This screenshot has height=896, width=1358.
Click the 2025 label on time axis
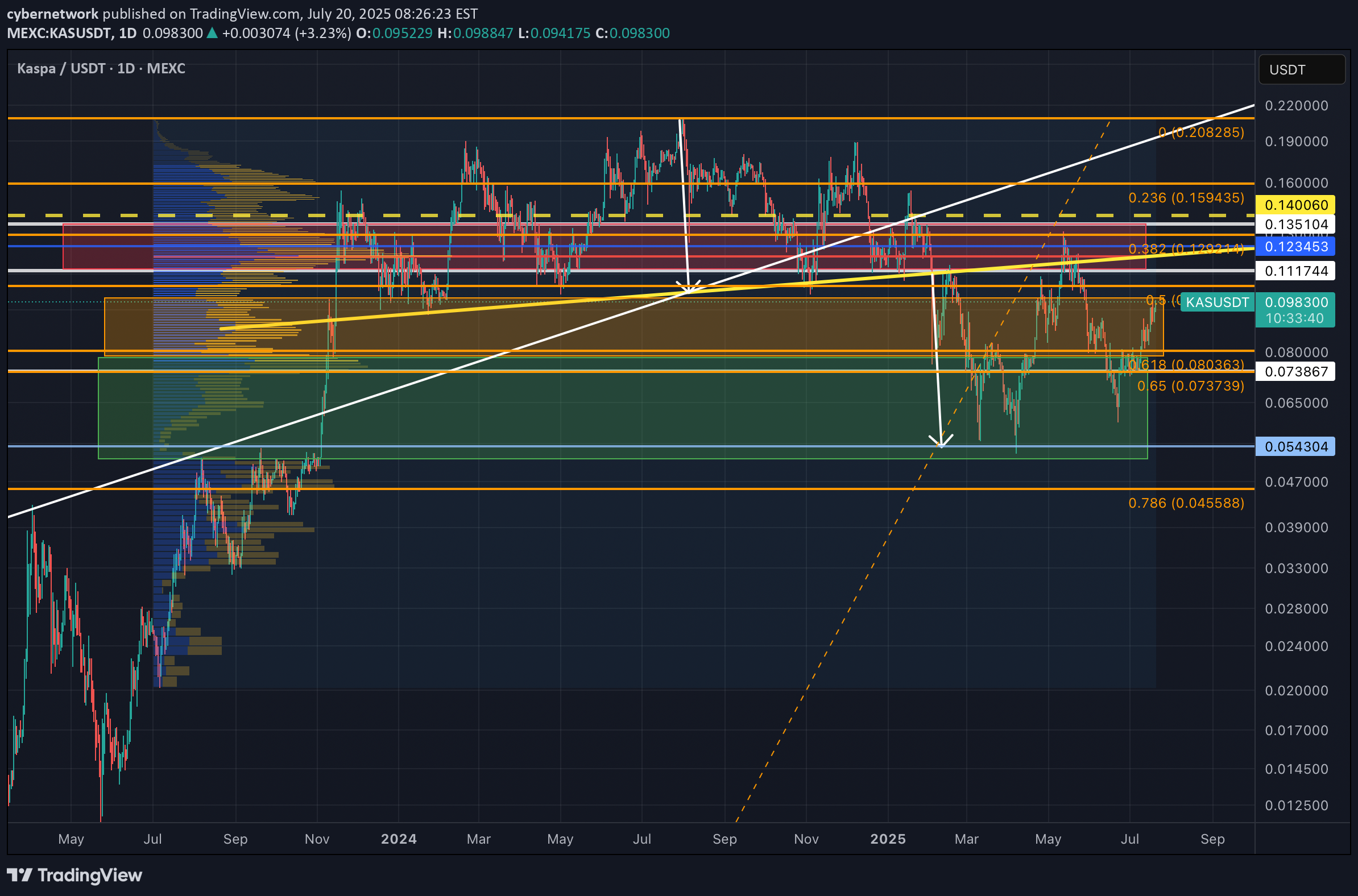[888, 839]
